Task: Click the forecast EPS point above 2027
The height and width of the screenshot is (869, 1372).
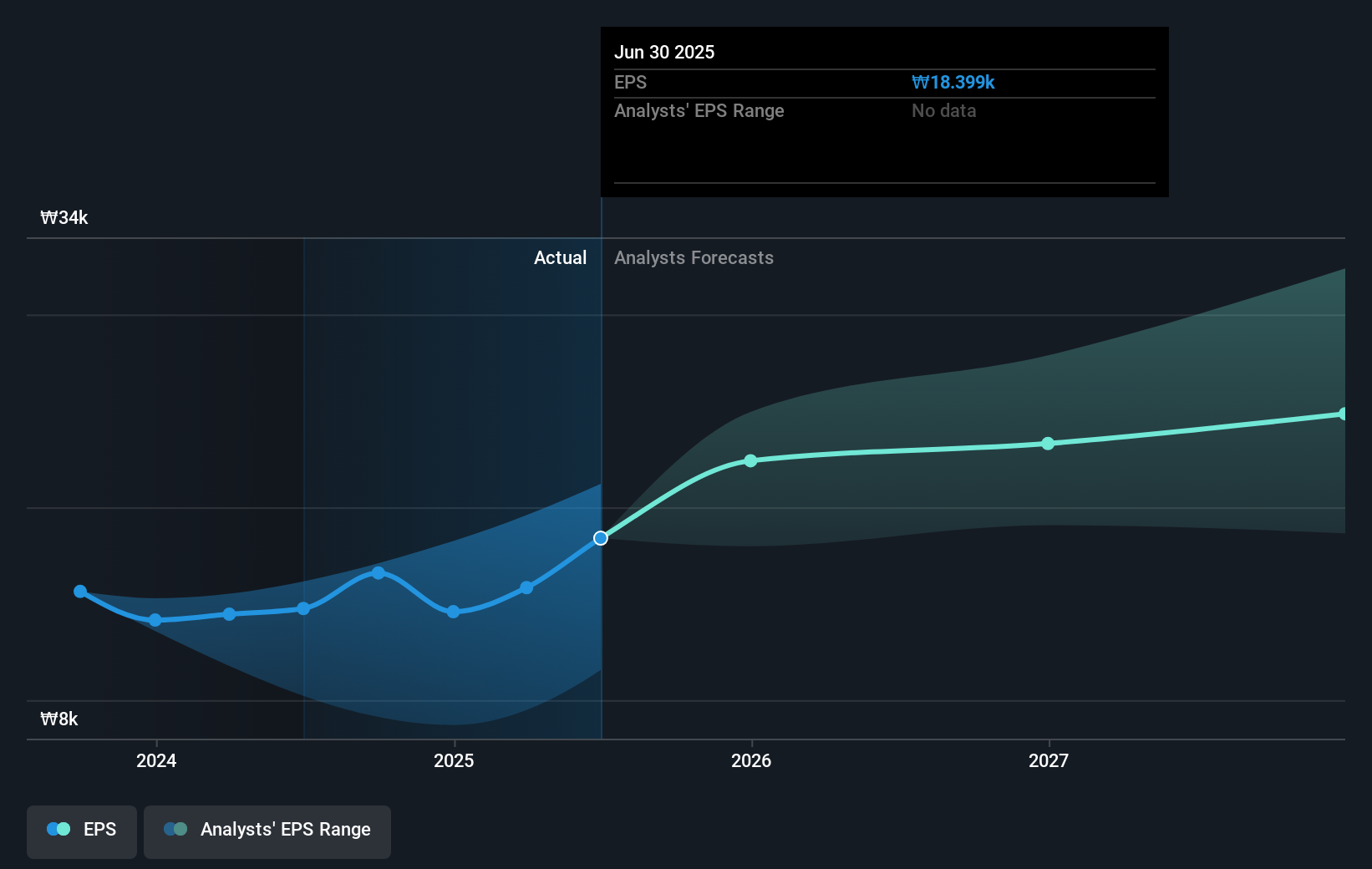Action: pyautogui.click(x=1048, y=444)
